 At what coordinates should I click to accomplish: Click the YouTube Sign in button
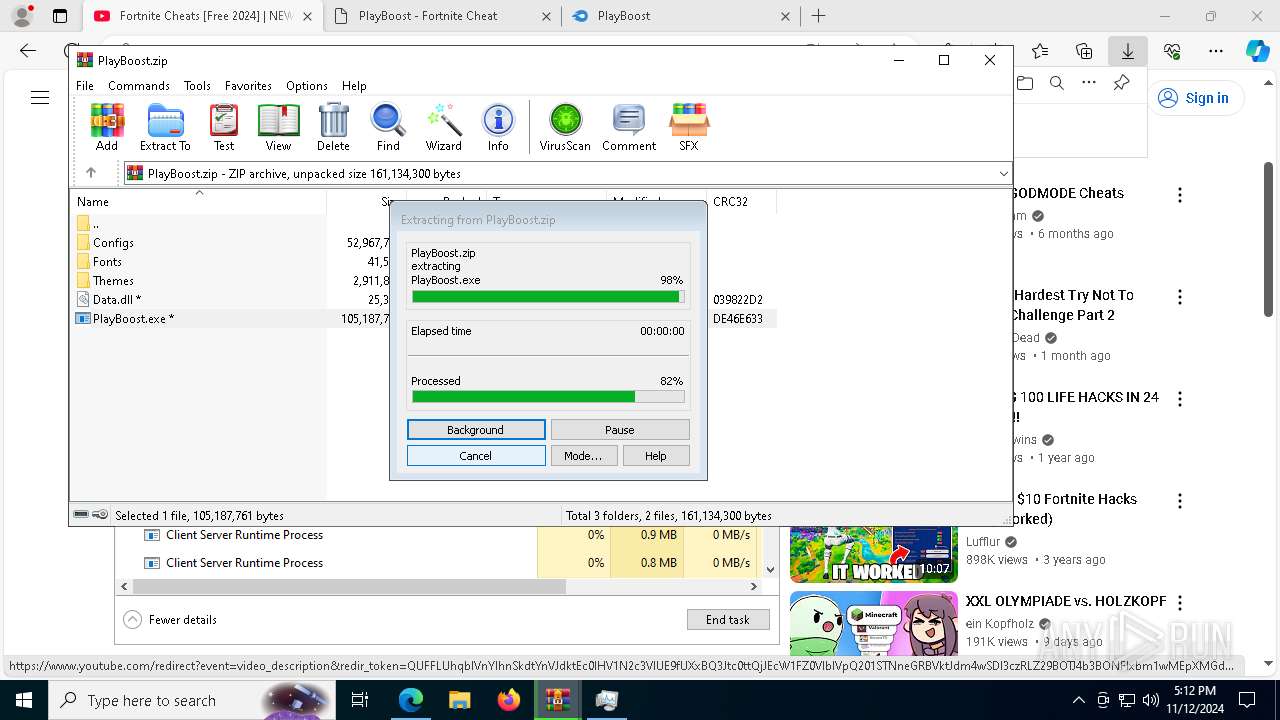coord(1194,98)
